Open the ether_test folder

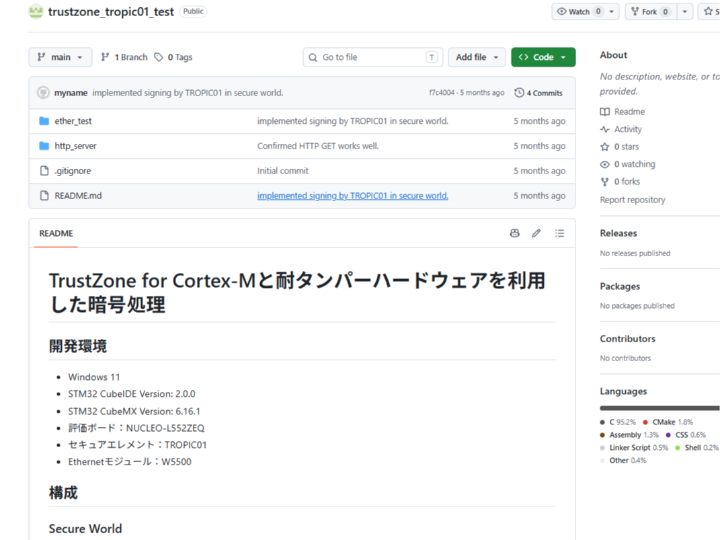73,121
